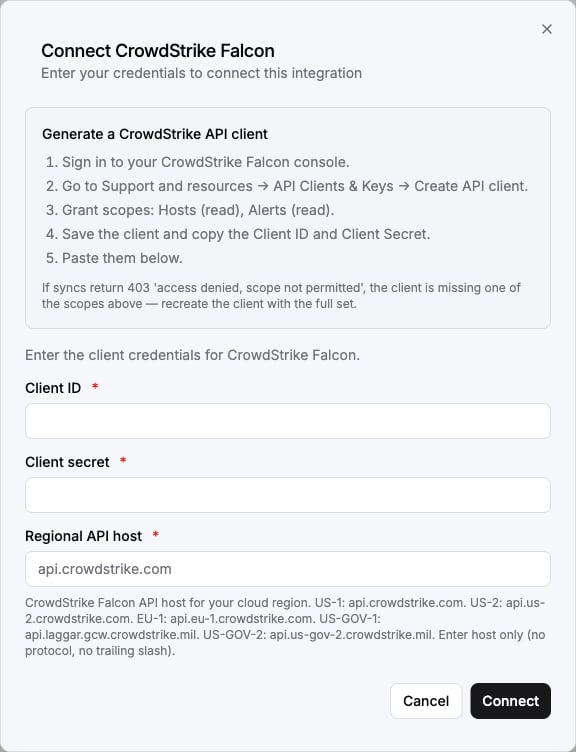Select step 1 about signing in to console
Image resolution: width=576 pixels, height=752 pixels.
coord(197,162)
